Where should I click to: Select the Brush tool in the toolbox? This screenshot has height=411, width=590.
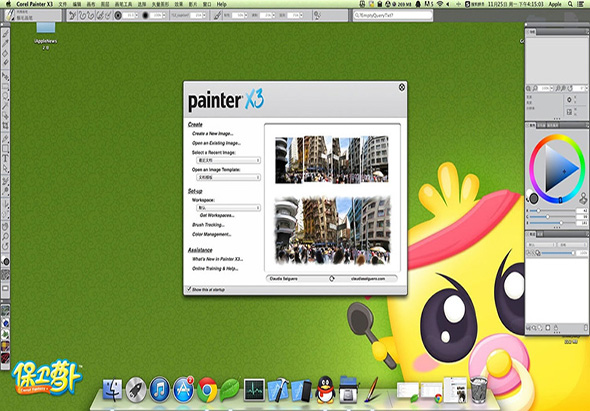(x=6, y=33)
